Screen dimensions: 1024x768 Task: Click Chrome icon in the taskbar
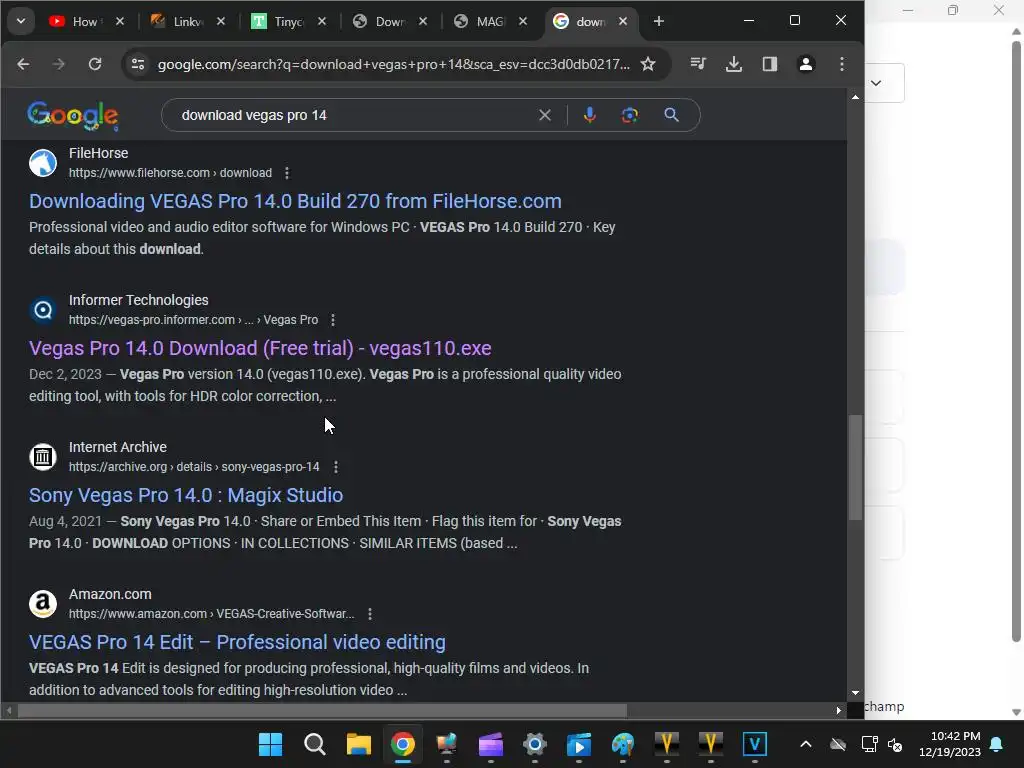(x=403, y=744)
